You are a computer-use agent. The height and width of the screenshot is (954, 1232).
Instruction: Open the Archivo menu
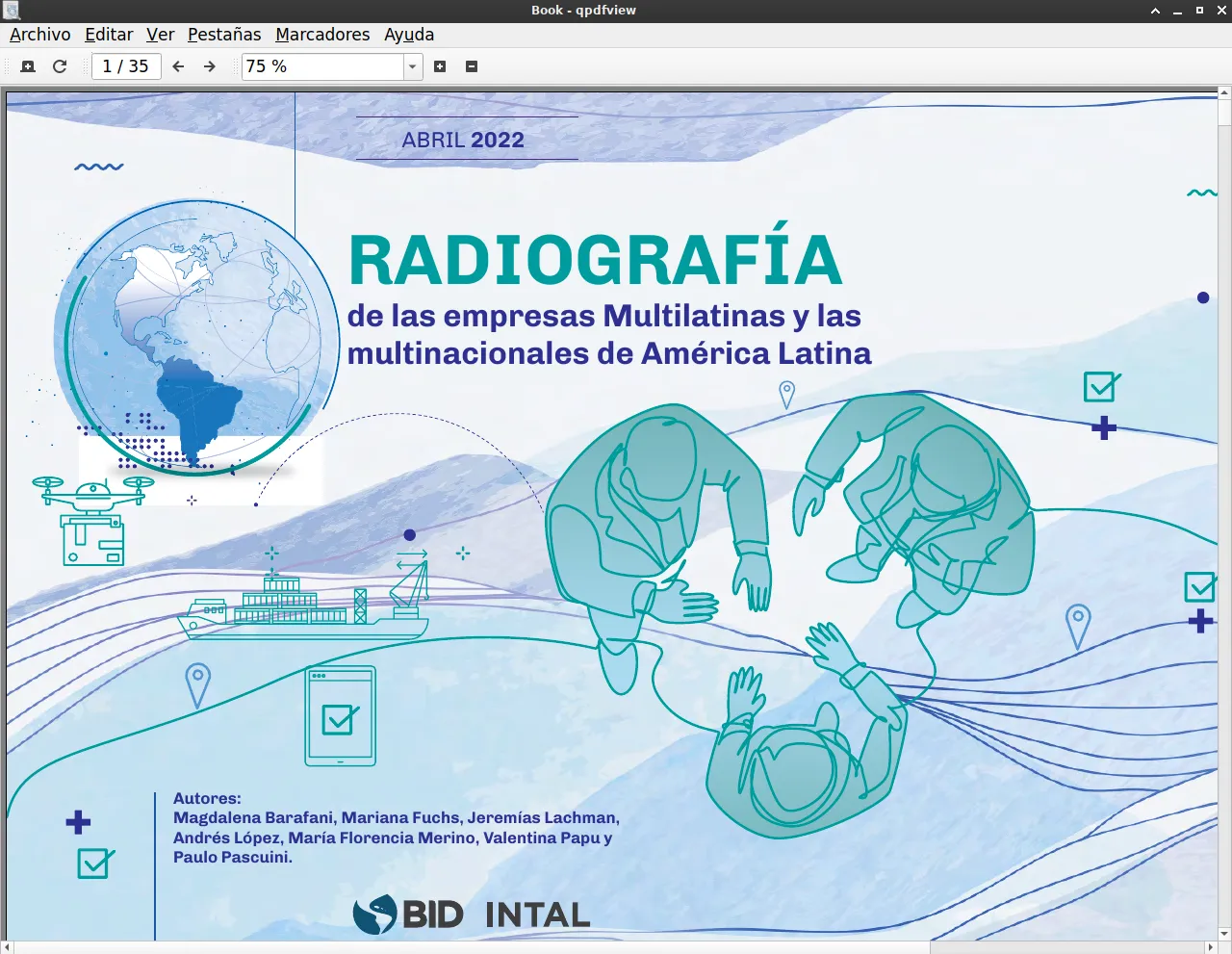click(40, 35)
